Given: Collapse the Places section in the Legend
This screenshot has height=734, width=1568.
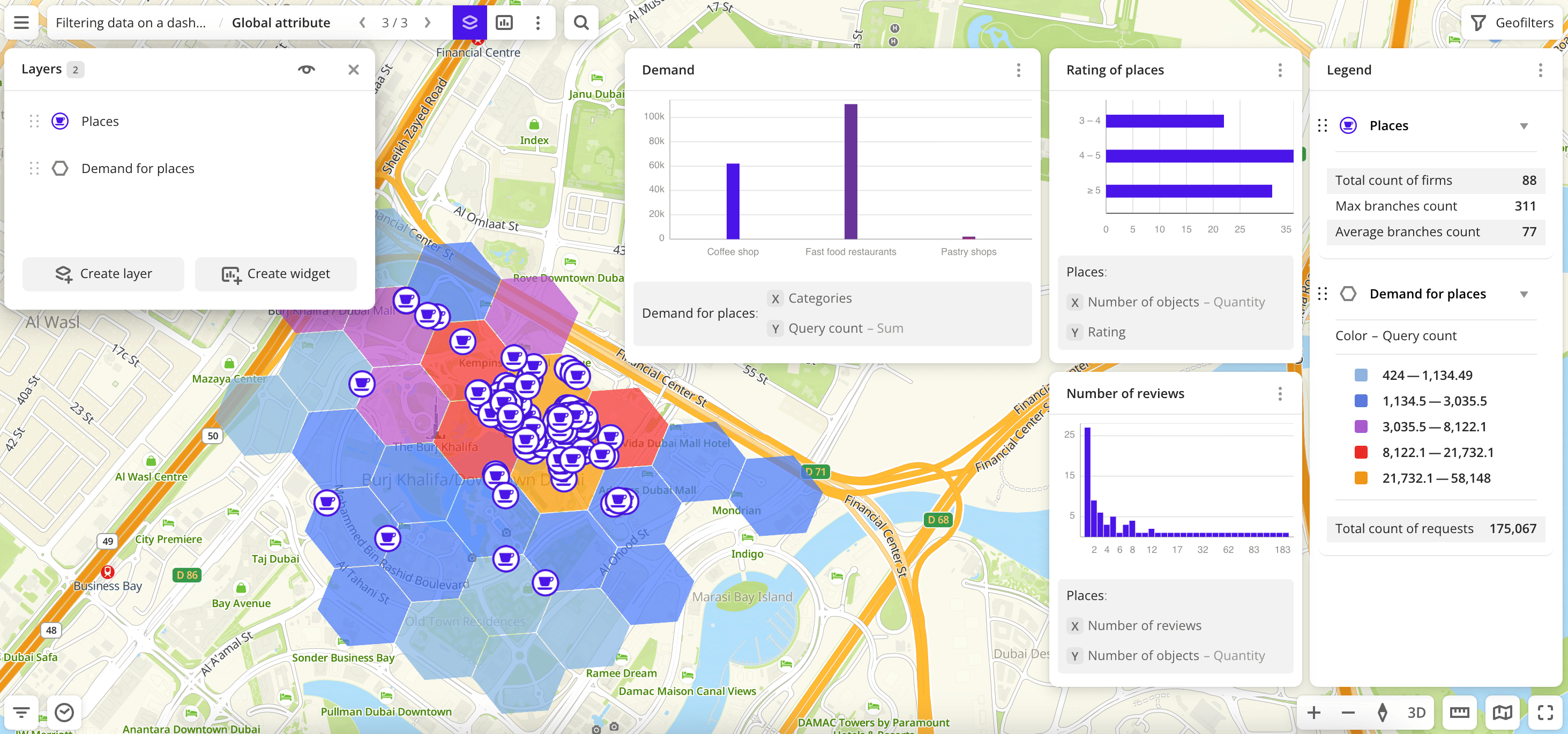Looking at the screenshot, I should pos(1524,126).
